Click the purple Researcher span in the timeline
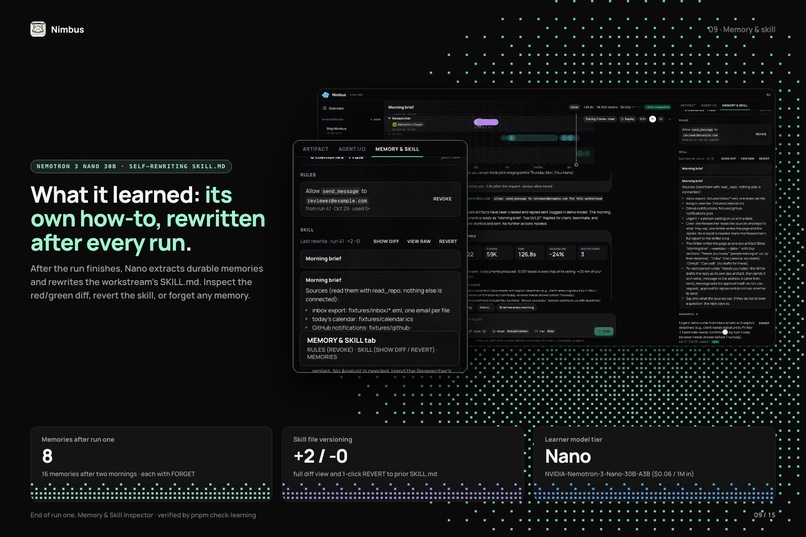806x537 pixels. click(486, 122)
